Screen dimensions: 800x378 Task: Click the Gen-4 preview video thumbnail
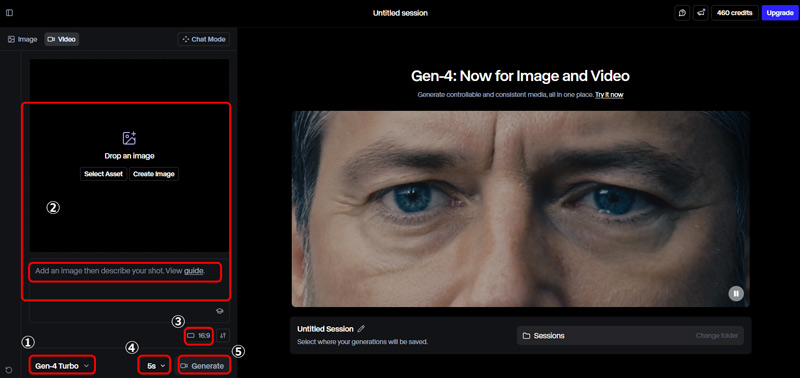click(x=520, y=209)
